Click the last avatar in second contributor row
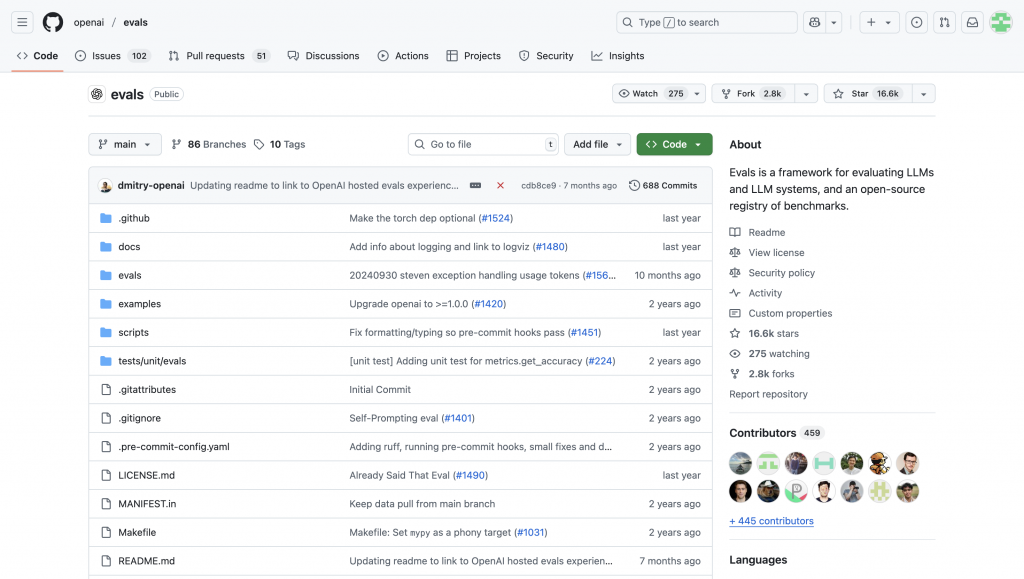The image size is (1024, 579). (x=907, y=491)
